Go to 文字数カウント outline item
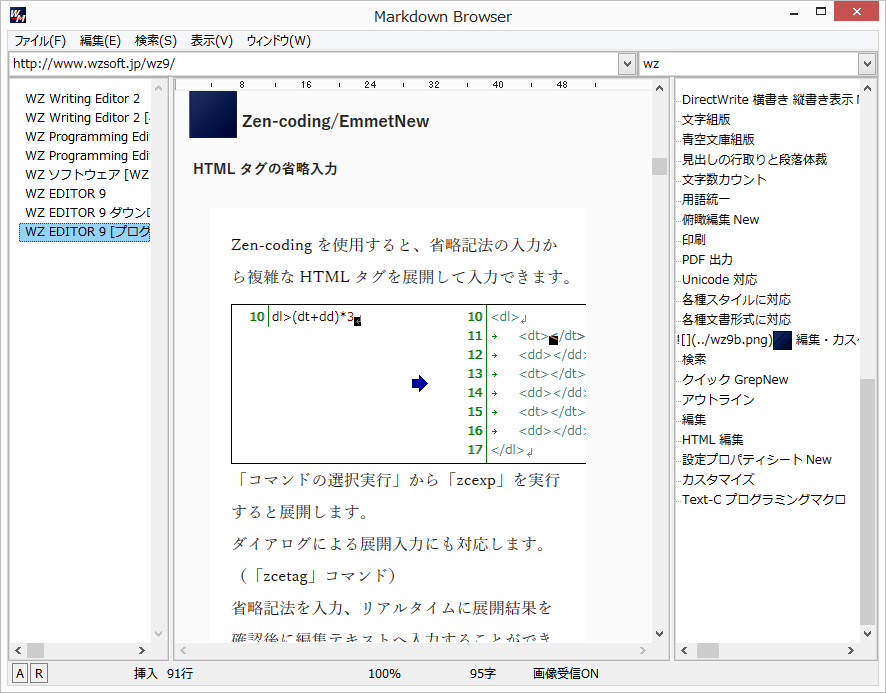The image size is (886, 693). point(724,180)
